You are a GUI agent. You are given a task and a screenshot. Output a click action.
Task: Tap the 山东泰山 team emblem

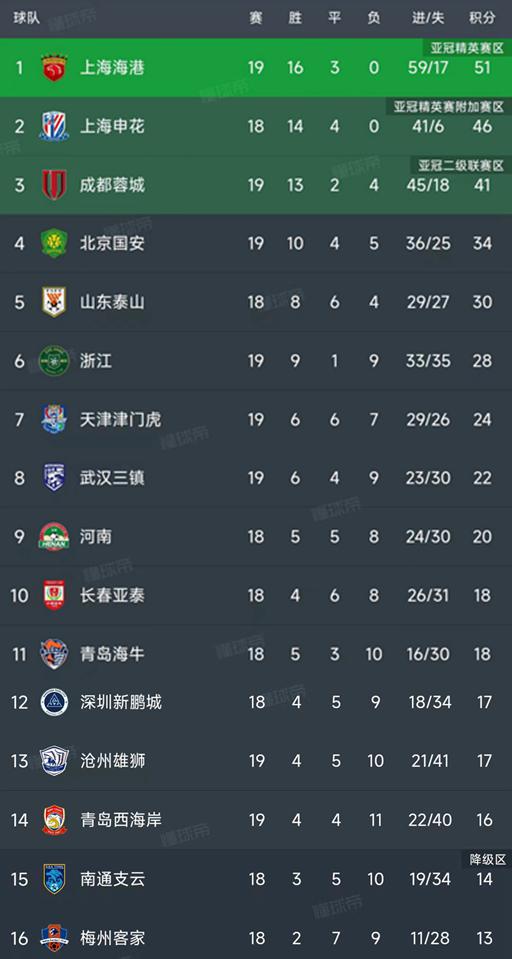(54, 302)
